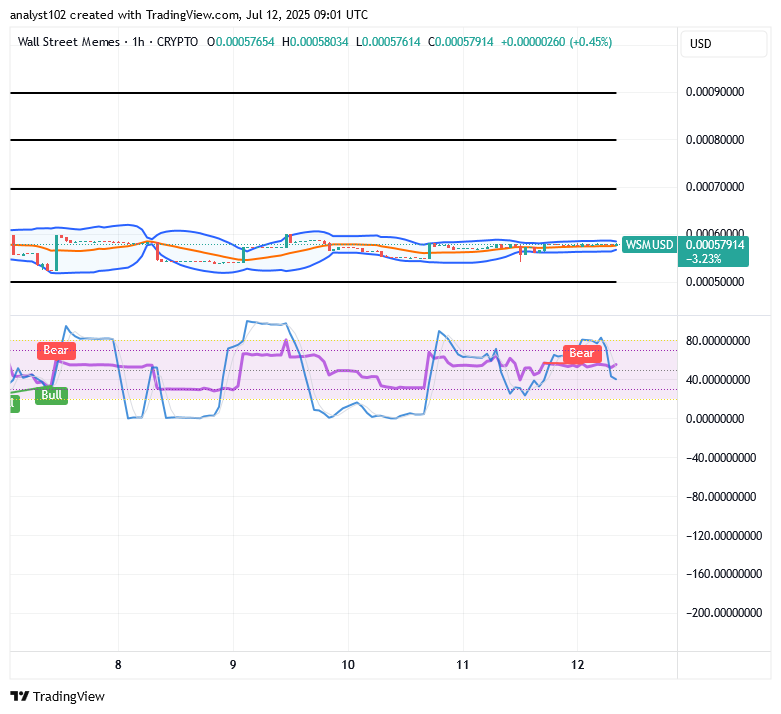Image resolution: width=781 pixels, height=714 pixels.
Task: Click the low value L0.00057614
Action: pos(388,42)
